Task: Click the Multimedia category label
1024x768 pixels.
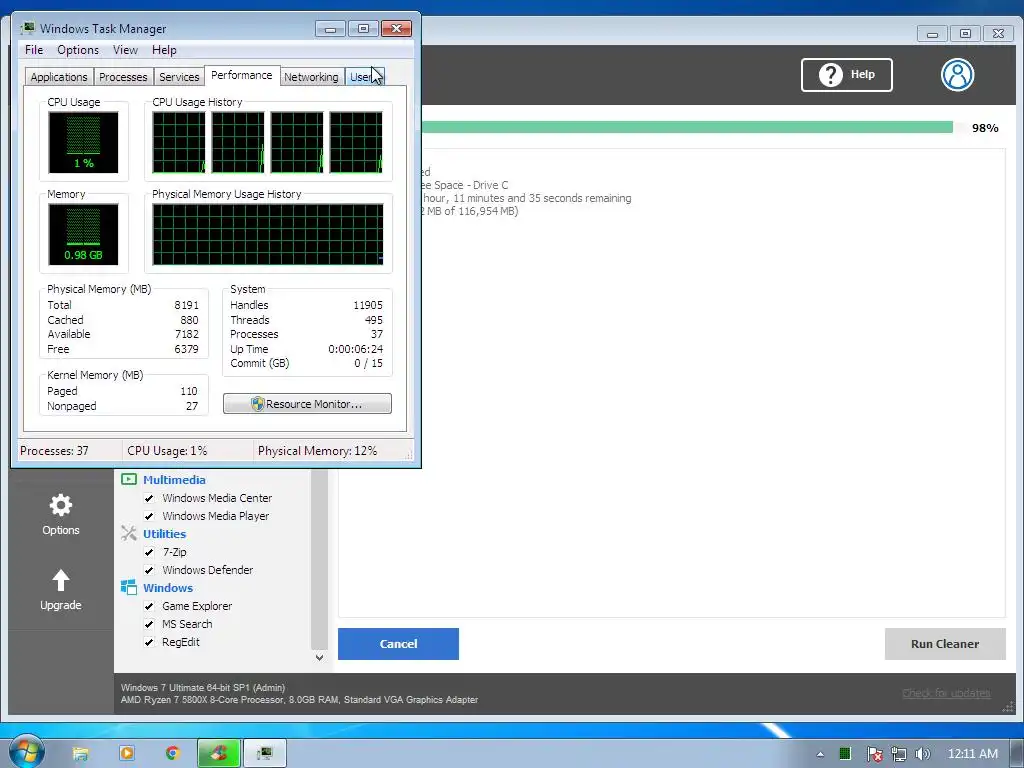Action: pos(174,480)
